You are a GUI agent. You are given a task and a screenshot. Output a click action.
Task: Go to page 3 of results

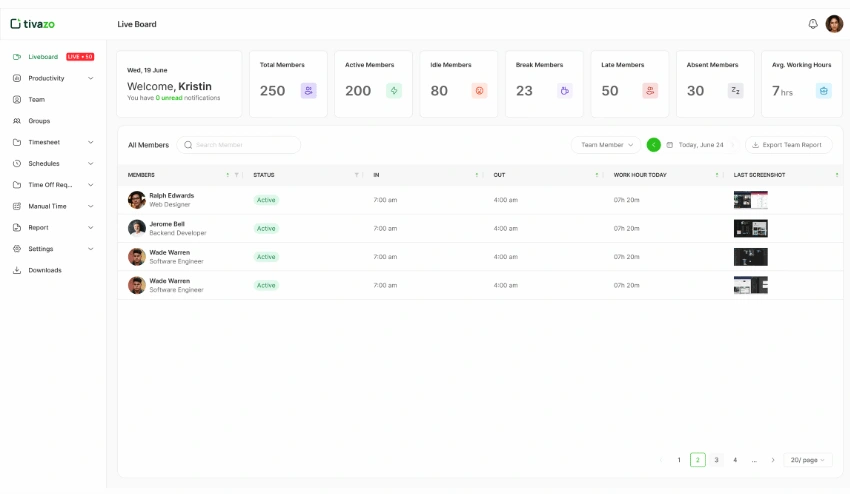pos(716,460)
